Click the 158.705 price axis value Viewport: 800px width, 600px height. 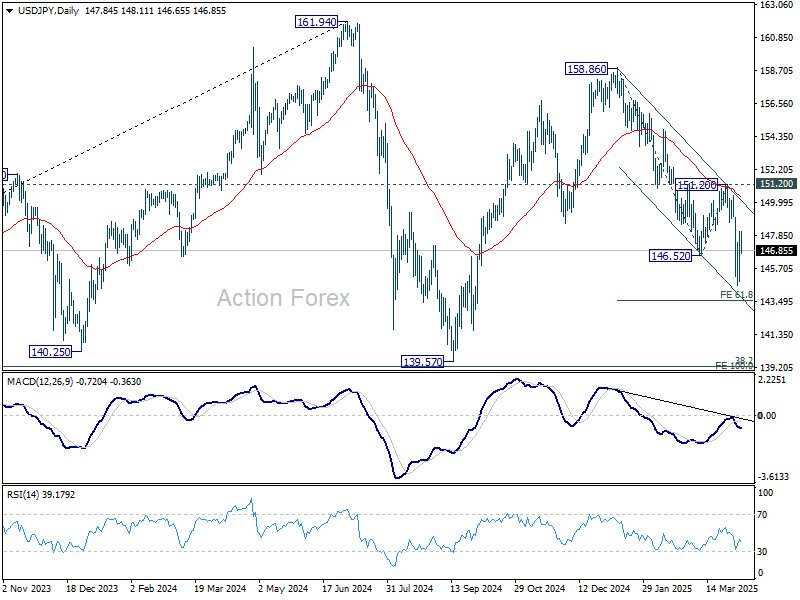[776, 71]
